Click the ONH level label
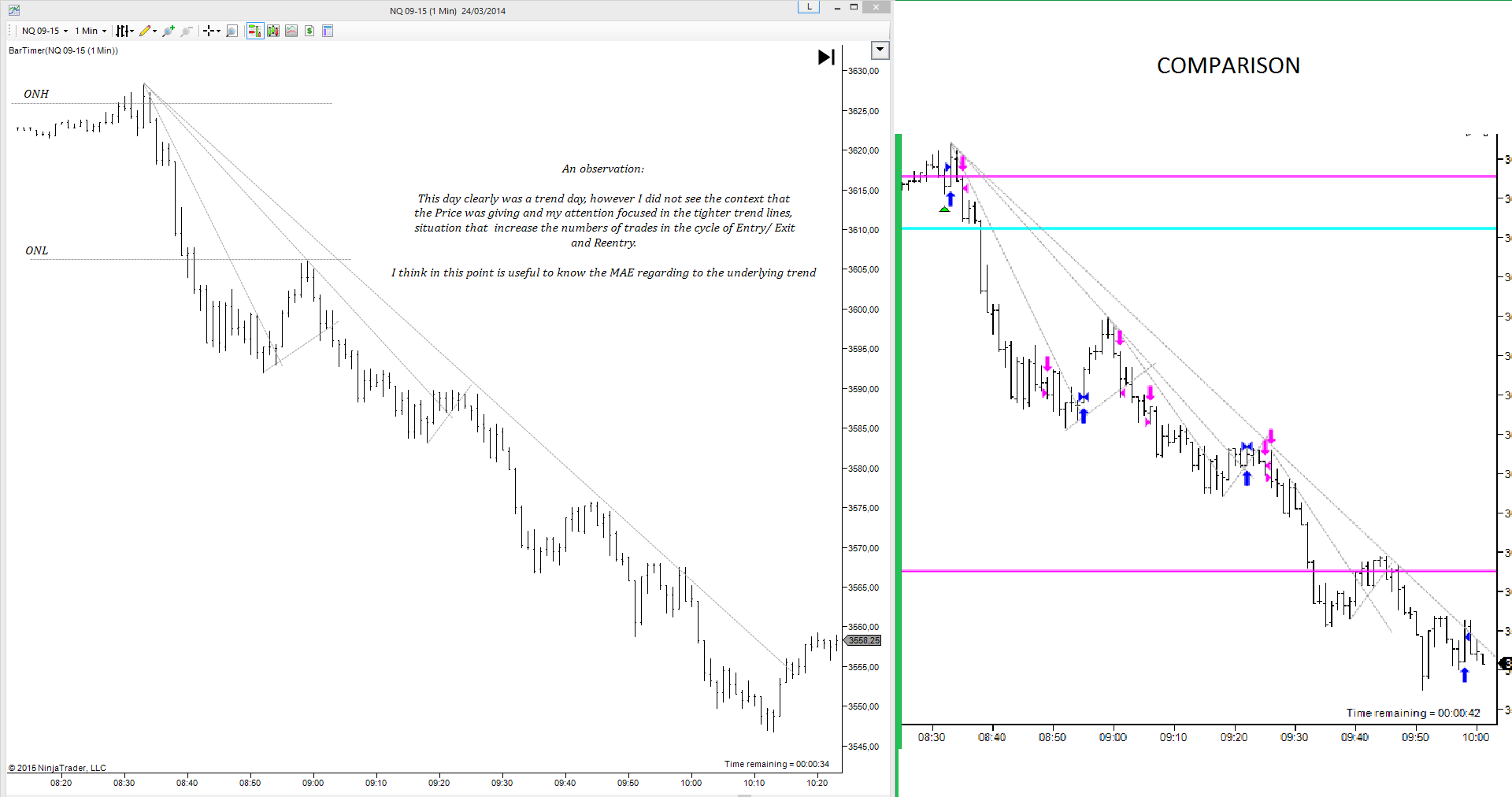The image size is (1512, 797). (x=36, y=94)
